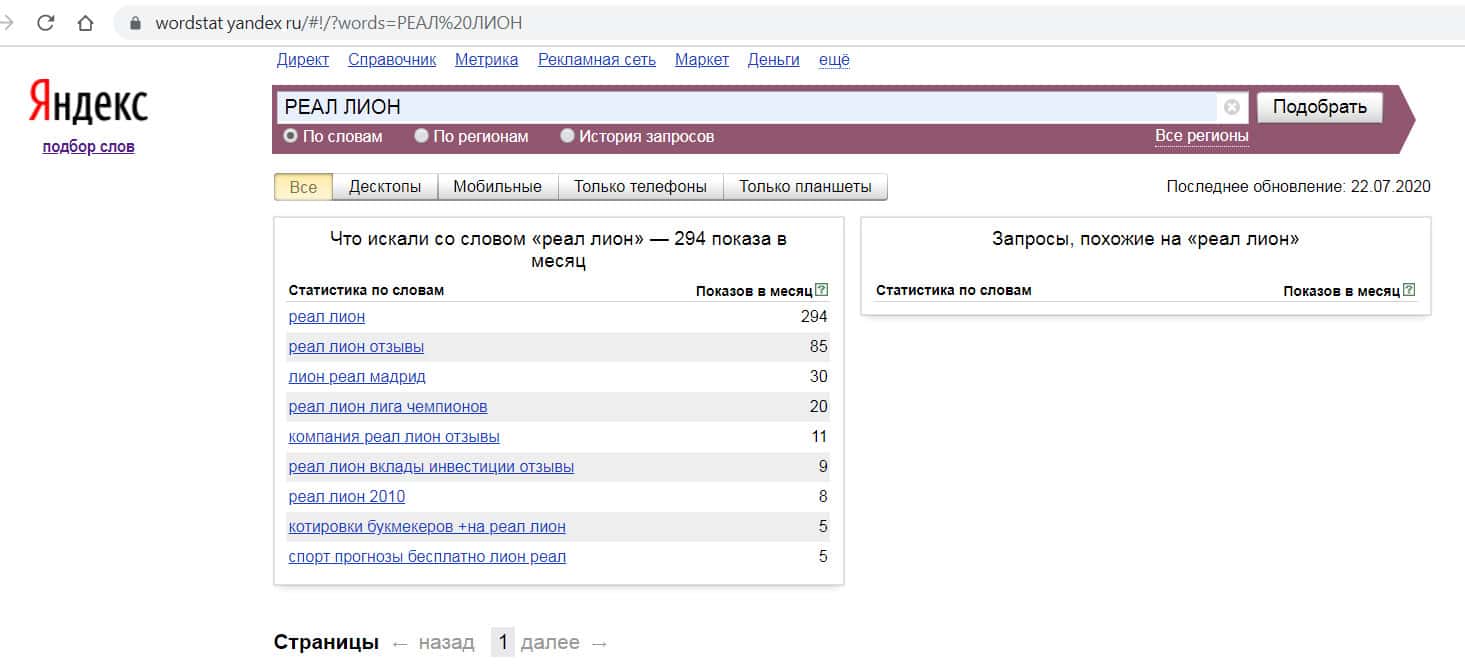1465x672 pixels.
Task: Switch to the 'Мобильные' tab
Action: tap(497, 187)
